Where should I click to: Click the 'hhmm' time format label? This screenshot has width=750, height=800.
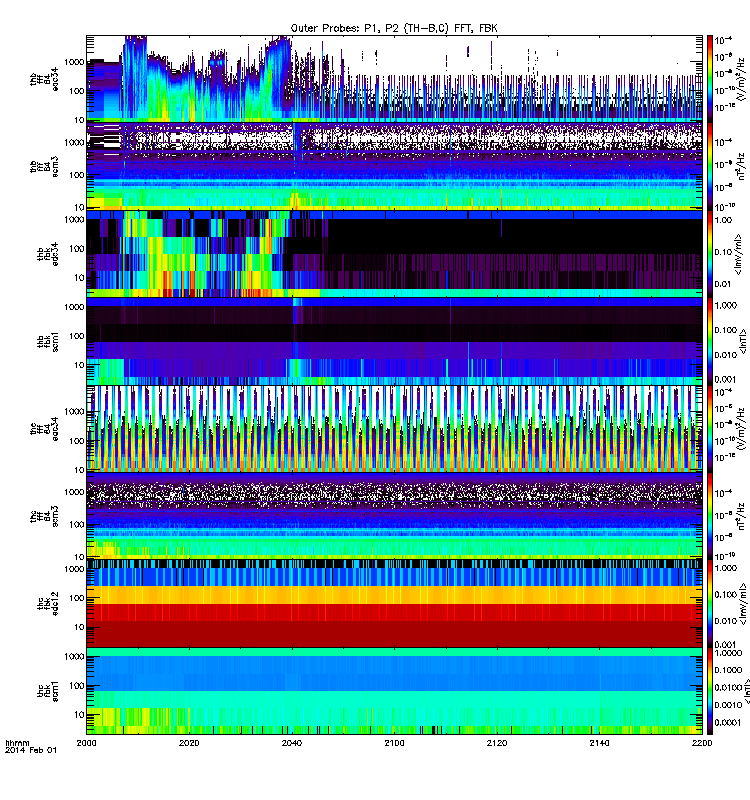[17, 743]
